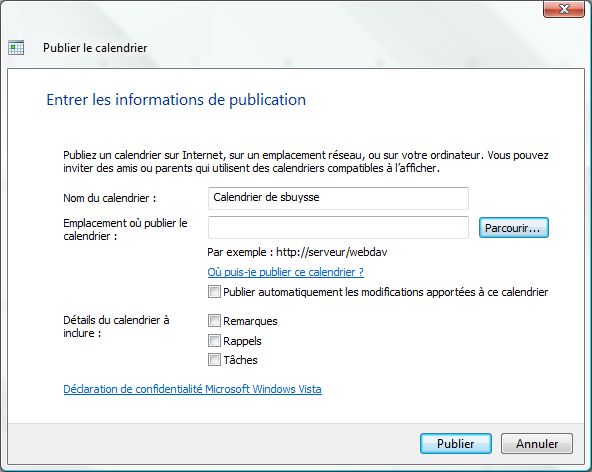The image size is (592, 472).
Task: Click the empty Emplacement où publier field
Action: (338, 227)
